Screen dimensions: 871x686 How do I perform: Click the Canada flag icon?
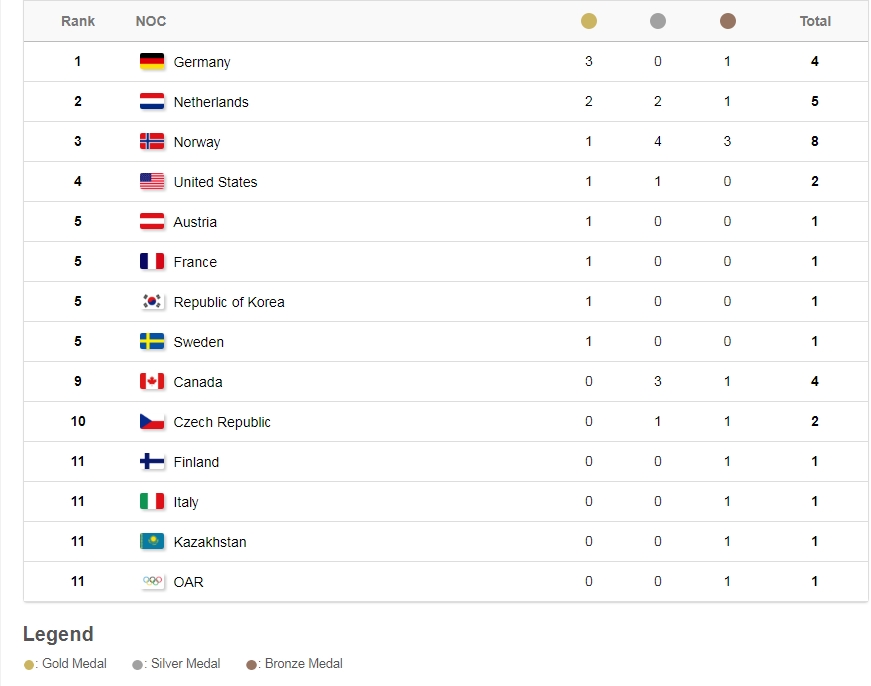pyautogui.click(x=152, y=382)
